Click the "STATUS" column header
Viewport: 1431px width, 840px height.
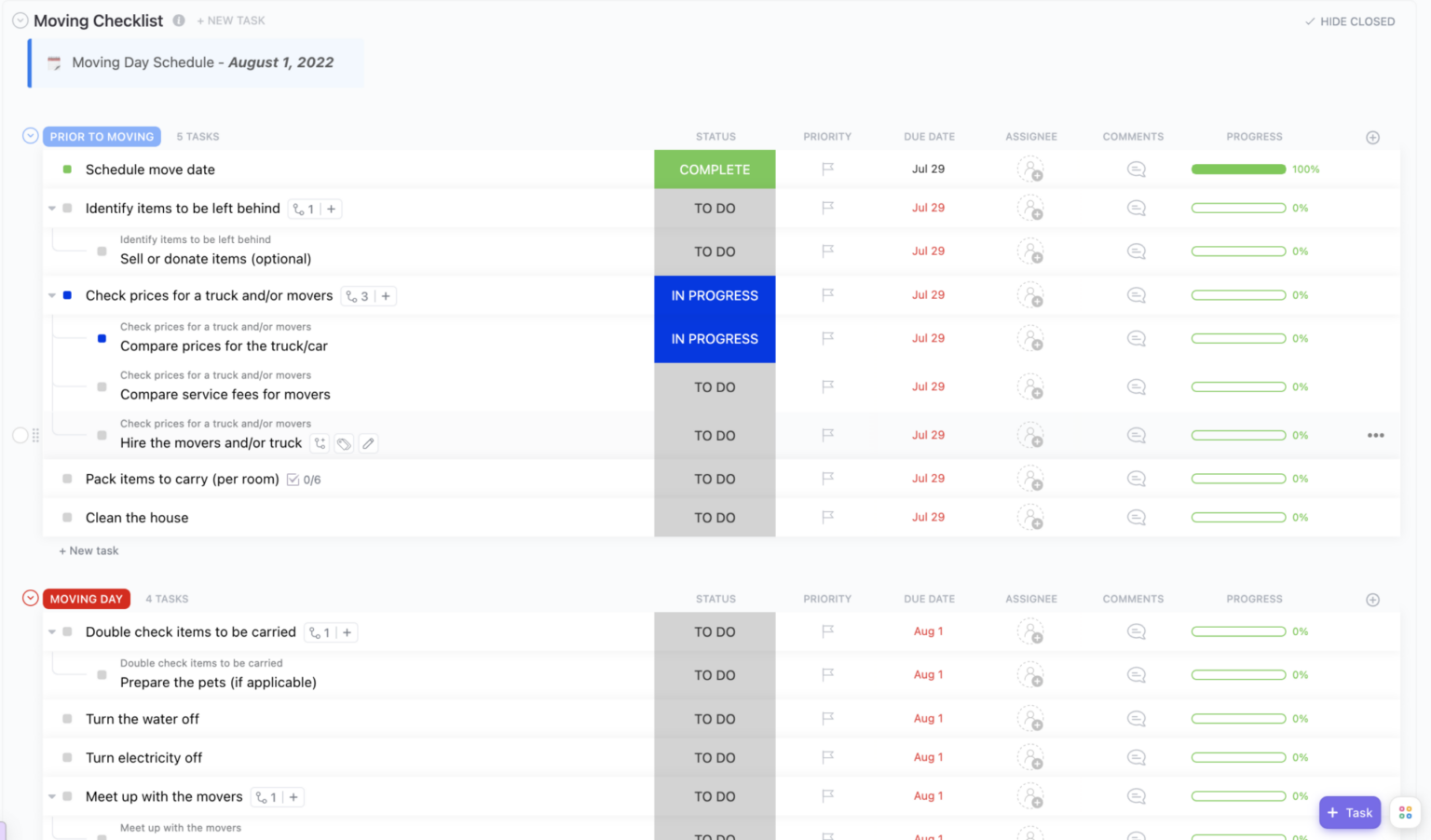(x=715, y=136)
